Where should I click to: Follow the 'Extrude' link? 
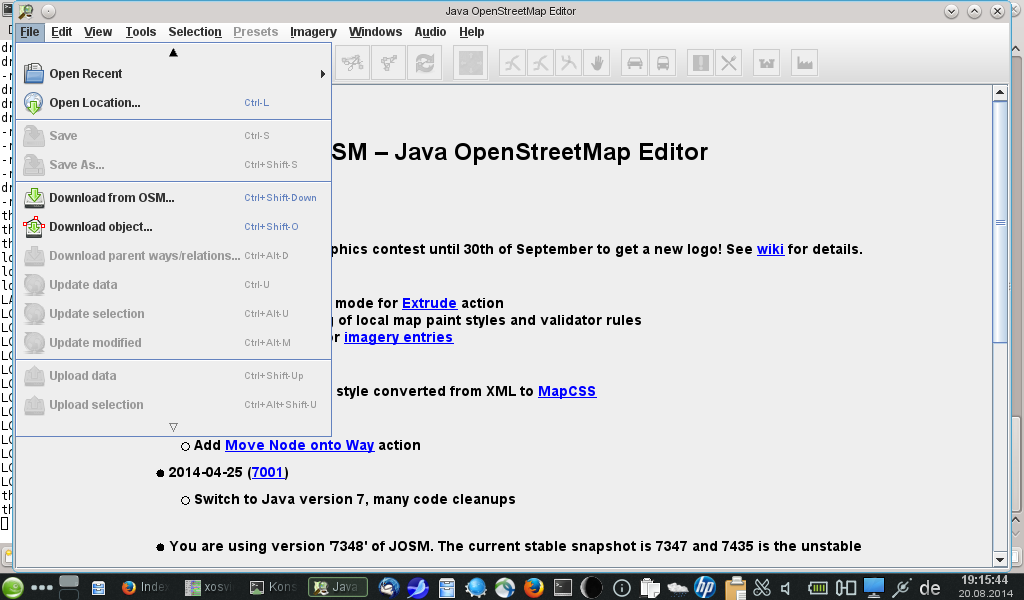(x=428, y=303)
